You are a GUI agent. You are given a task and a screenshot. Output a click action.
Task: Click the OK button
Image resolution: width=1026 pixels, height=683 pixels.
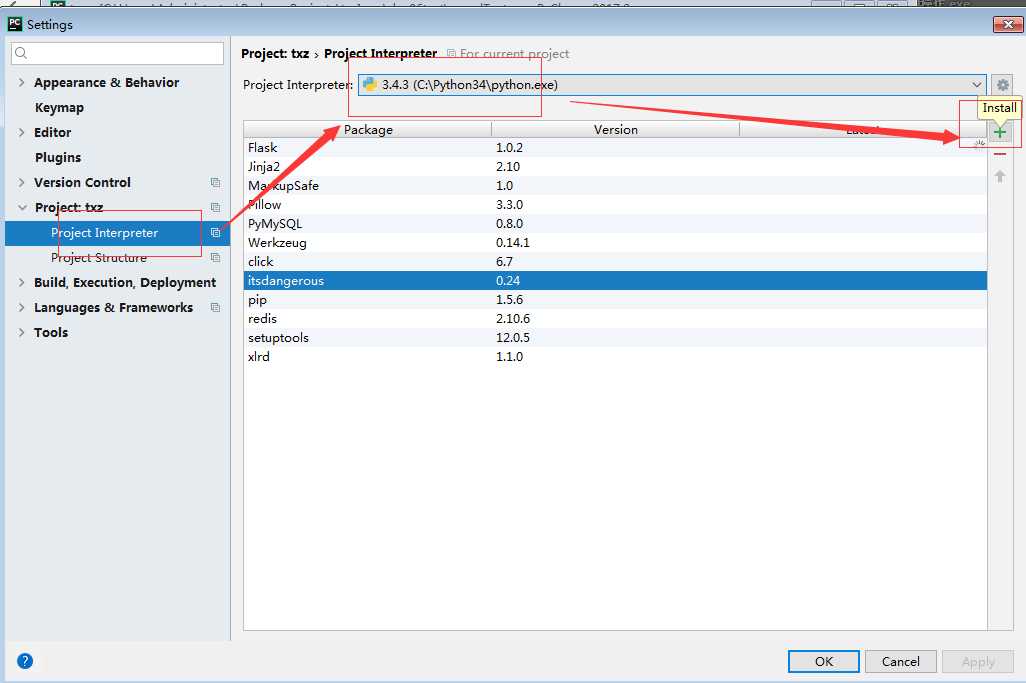(x=824, y=661)
